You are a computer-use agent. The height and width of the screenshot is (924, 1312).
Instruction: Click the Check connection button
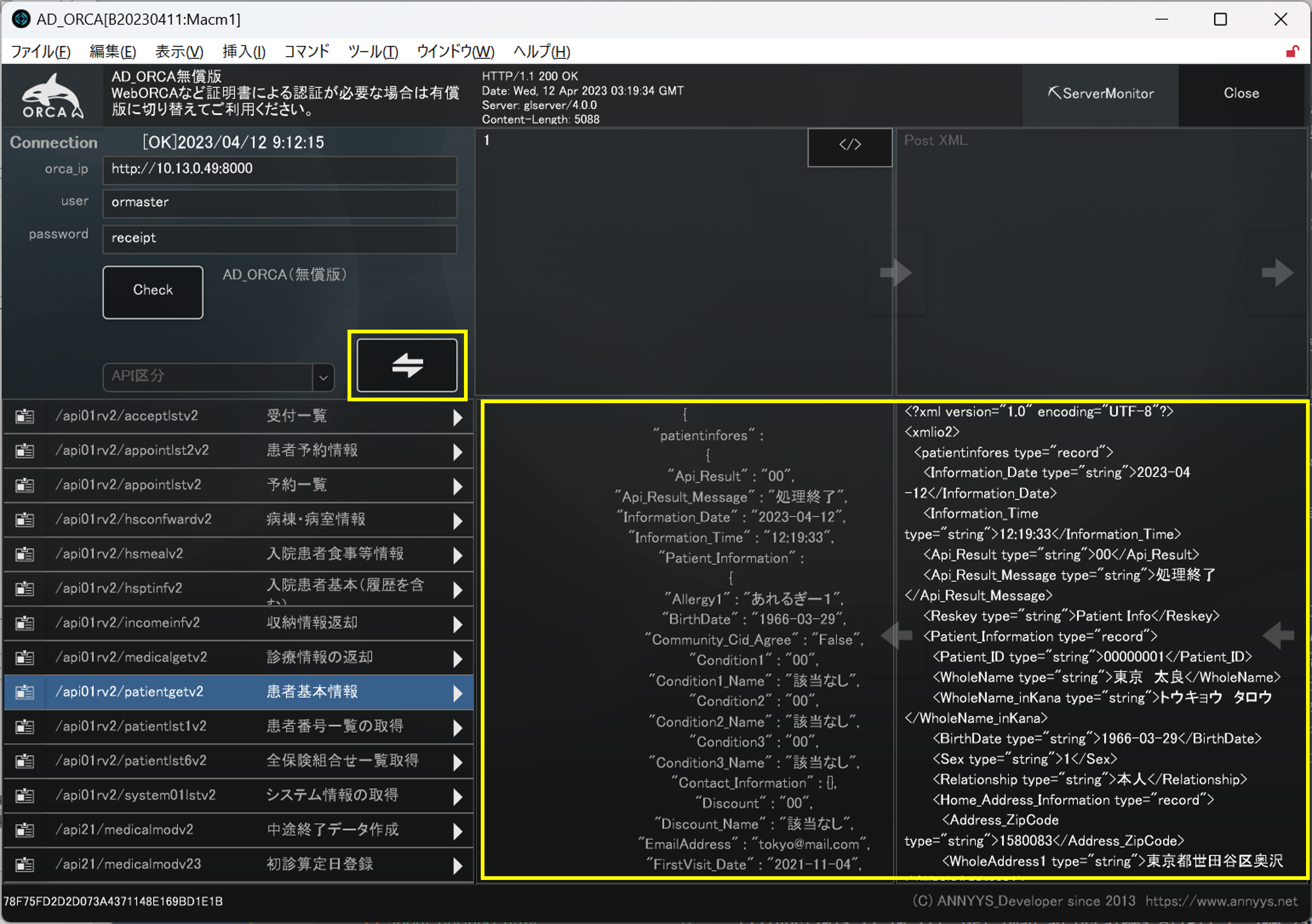point(153,292)
